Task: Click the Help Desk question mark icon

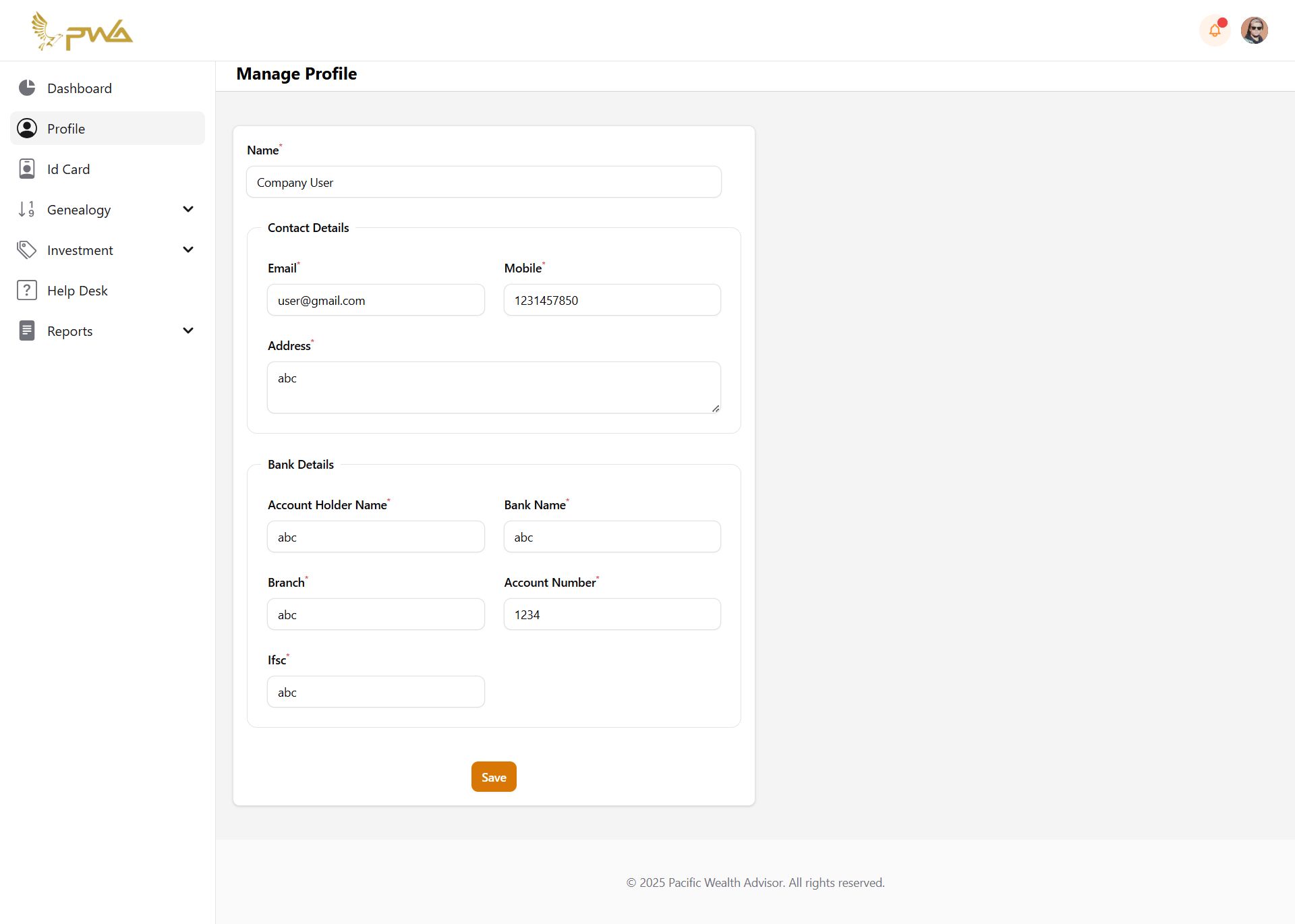Action: pyautogui.click(x=27, y=290)
